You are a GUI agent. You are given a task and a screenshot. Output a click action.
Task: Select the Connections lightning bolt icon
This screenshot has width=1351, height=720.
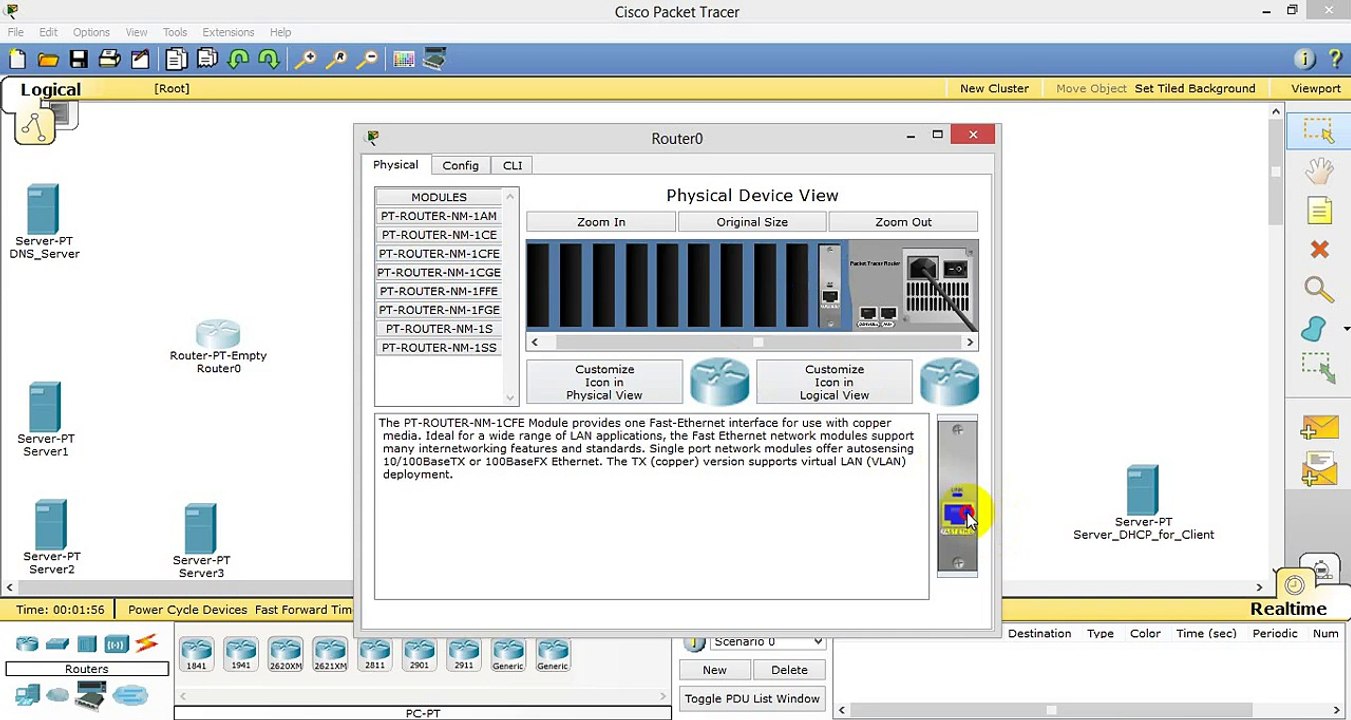[146, 643]
